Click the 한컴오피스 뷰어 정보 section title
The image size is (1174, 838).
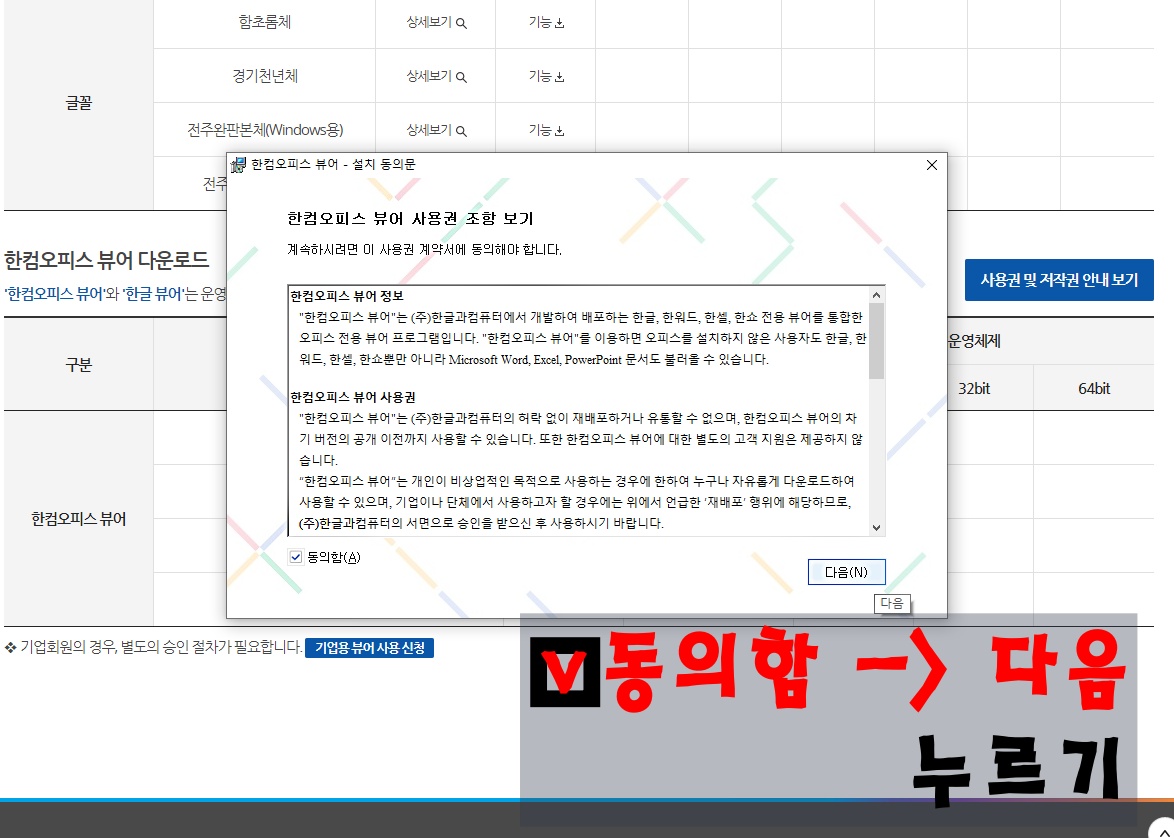click(347, 296)
